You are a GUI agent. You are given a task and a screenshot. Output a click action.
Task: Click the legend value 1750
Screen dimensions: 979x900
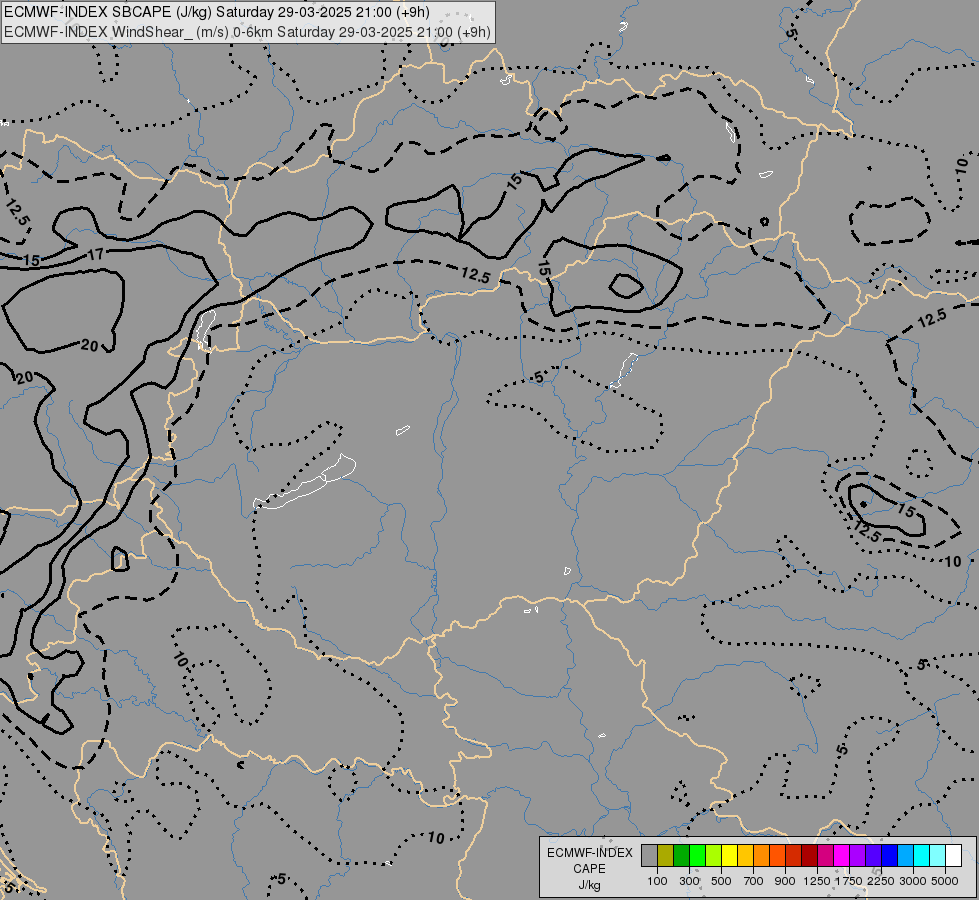849,881
